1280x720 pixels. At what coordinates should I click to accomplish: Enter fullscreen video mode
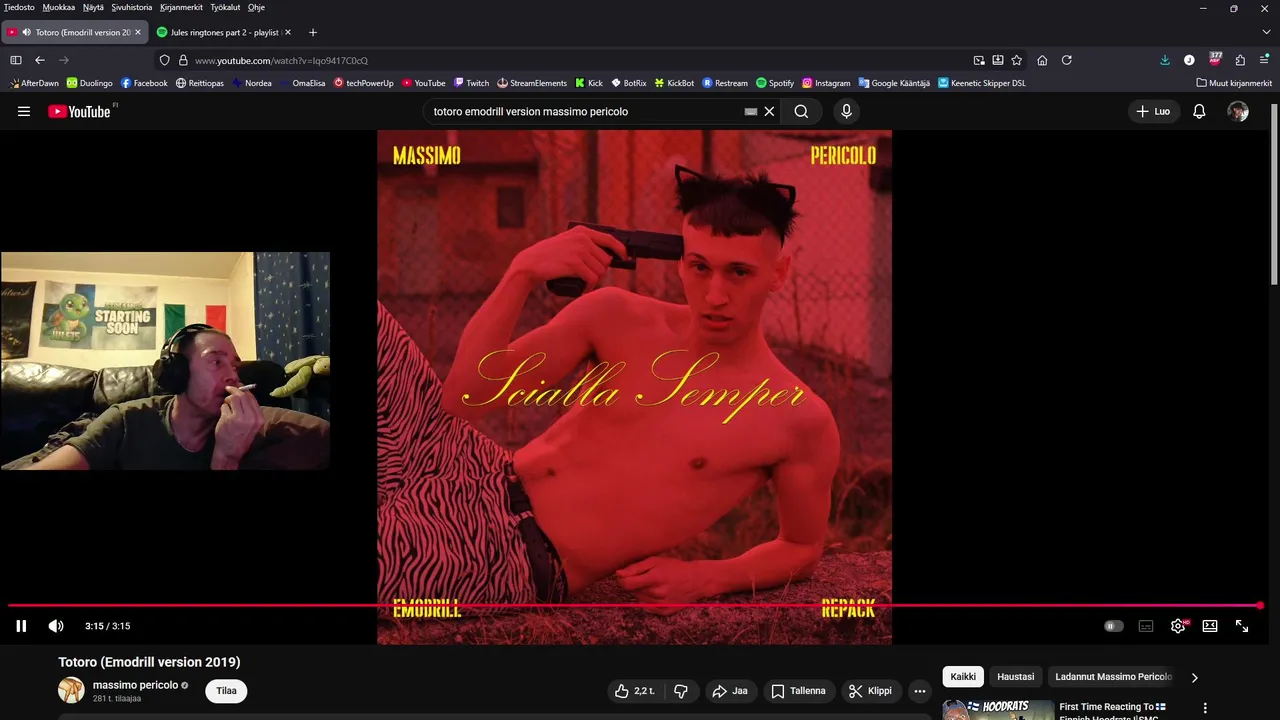[x=1242, y=626]
